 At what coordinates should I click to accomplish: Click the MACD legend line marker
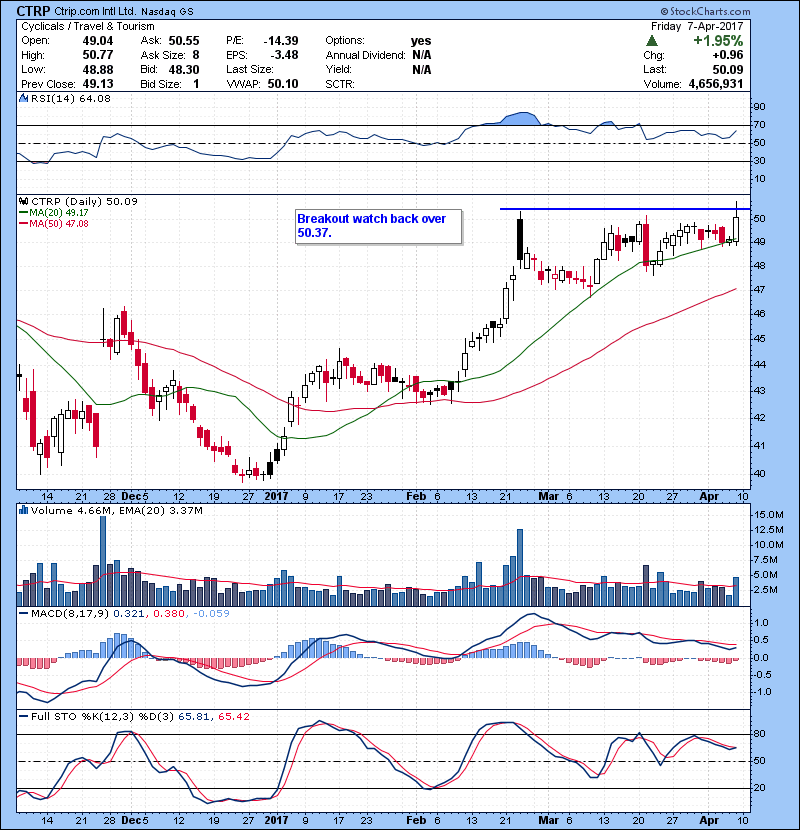[24, 614]
